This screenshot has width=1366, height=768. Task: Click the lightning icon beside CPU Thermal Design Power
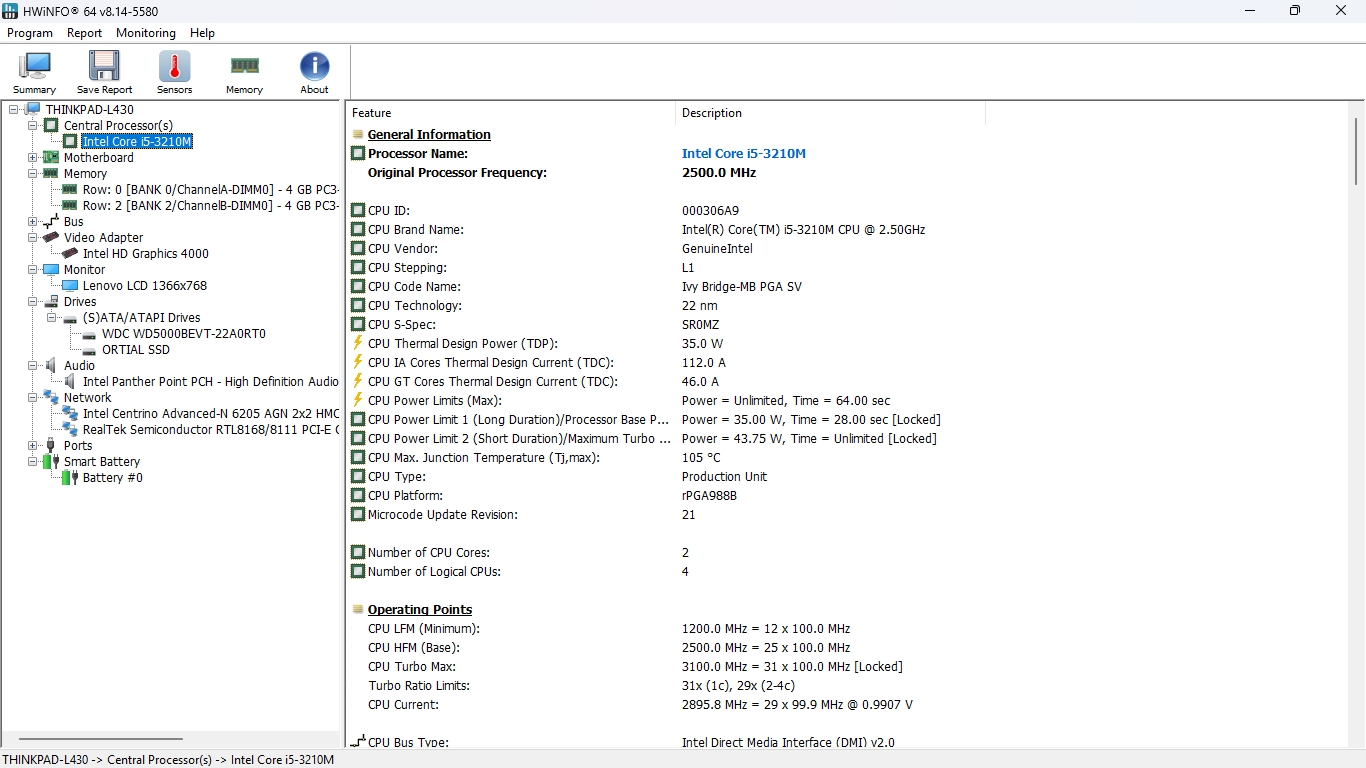pyautogui.click(x=358, y=344)
